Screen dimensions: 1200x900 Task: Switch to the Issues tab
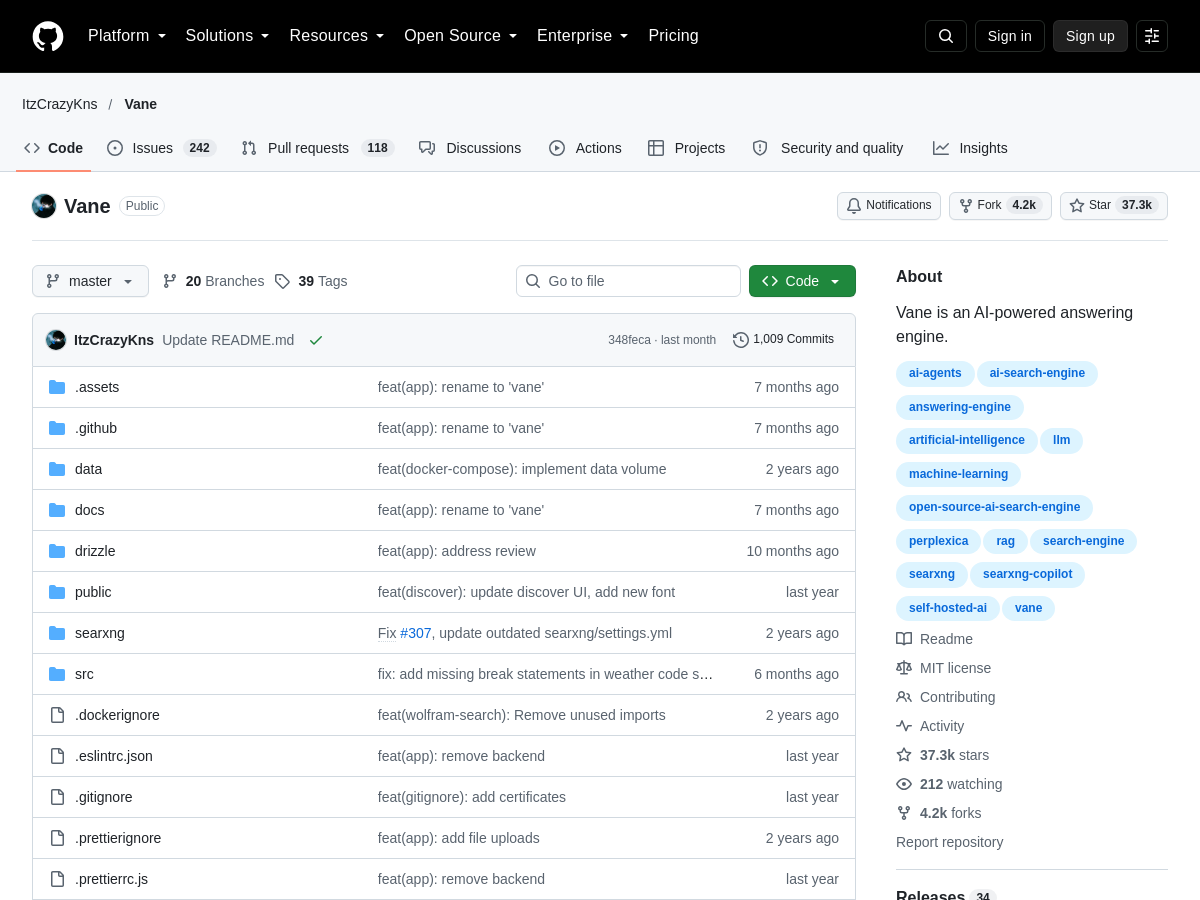click(162, 148)
